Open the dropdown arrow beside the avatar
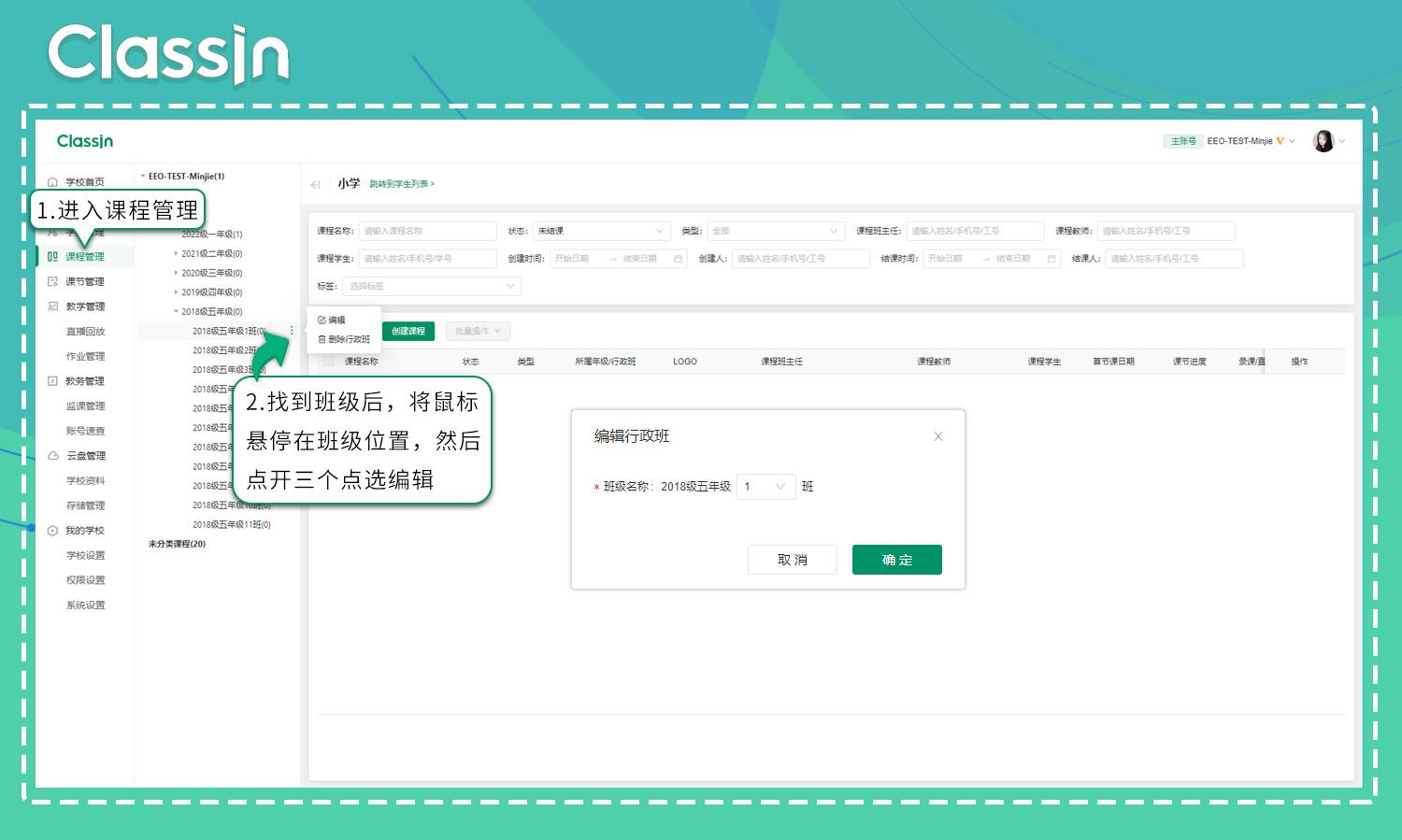The image size is (1402, 840). tap(1342, 141)
